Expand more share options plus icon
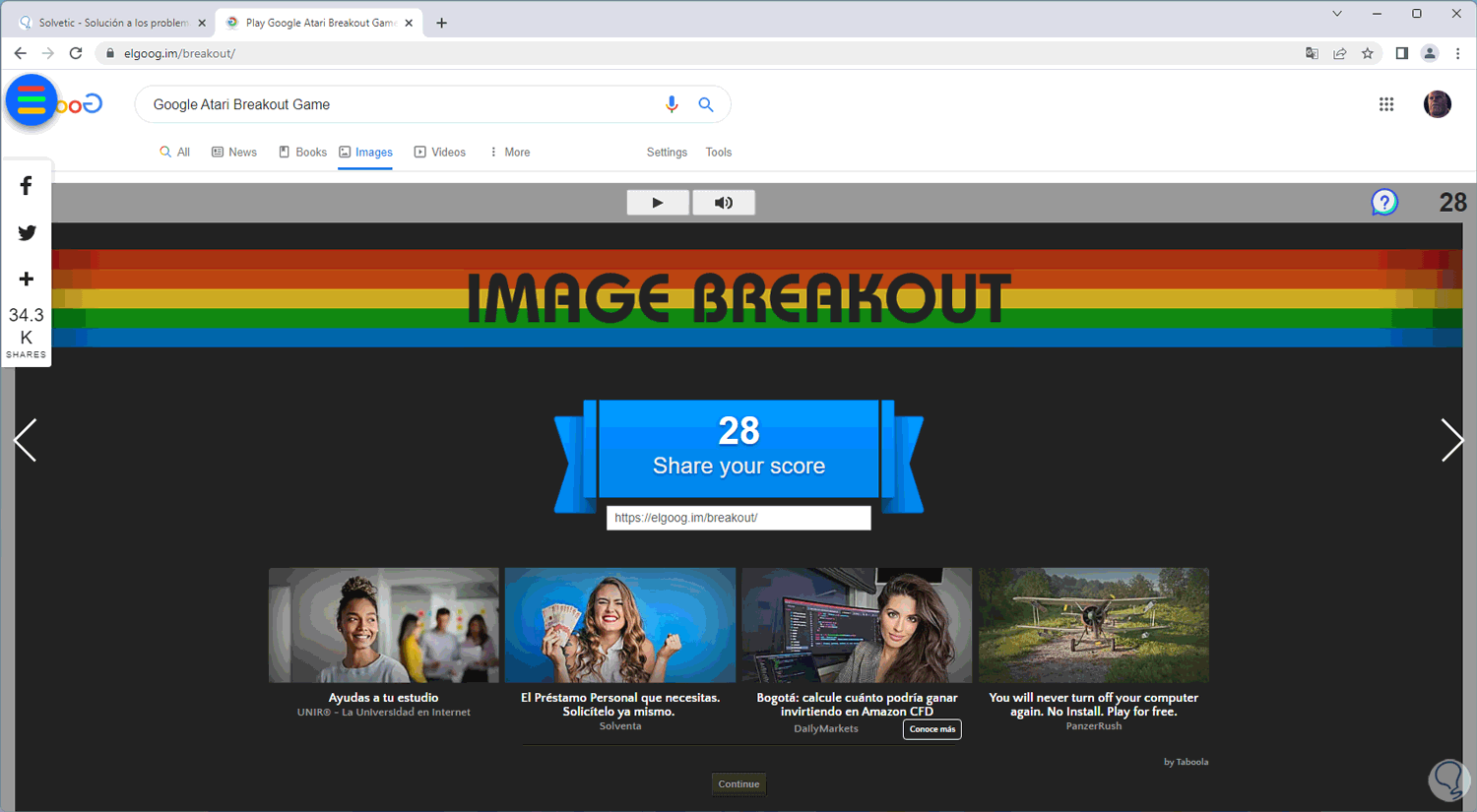The width and height of the screenshot is (1477, 812). pyautogui.click(x=27, y=280)
